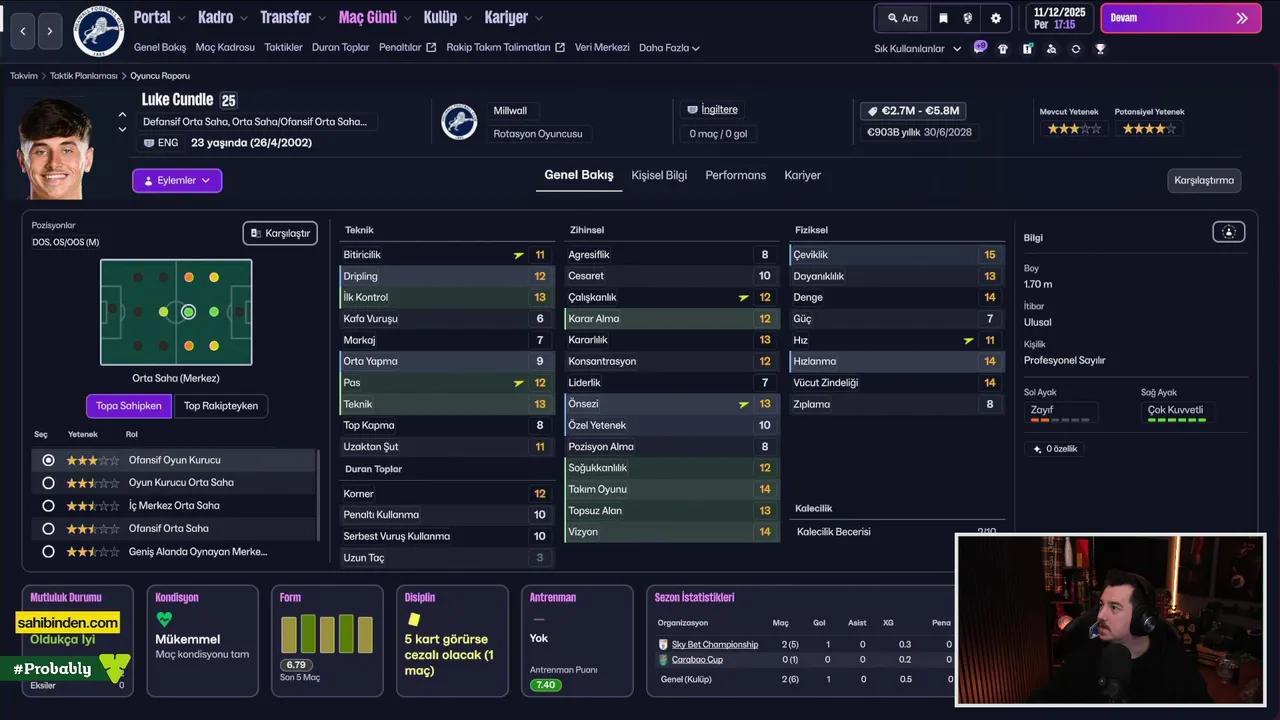Open the scouting search shortcut icon
The image size is (1280, 720).
(1051, 48)
